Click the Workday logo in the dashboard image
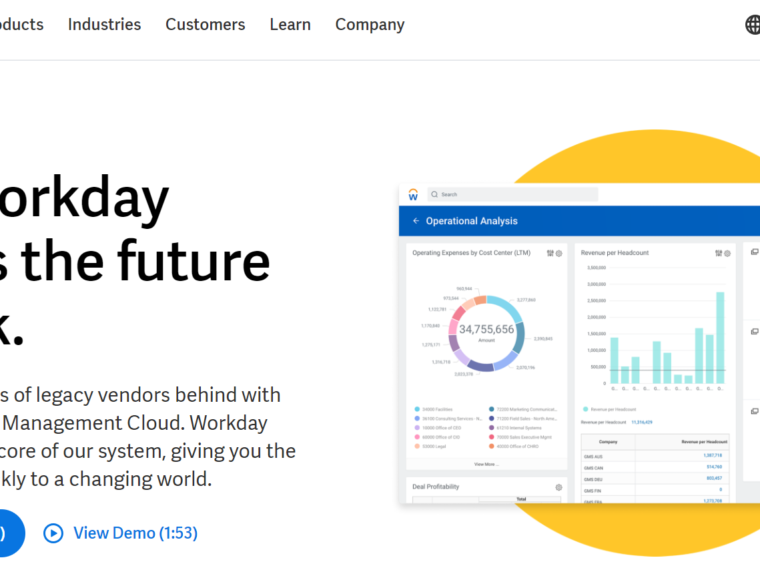 pyautogui.click(x=413, y=194)
